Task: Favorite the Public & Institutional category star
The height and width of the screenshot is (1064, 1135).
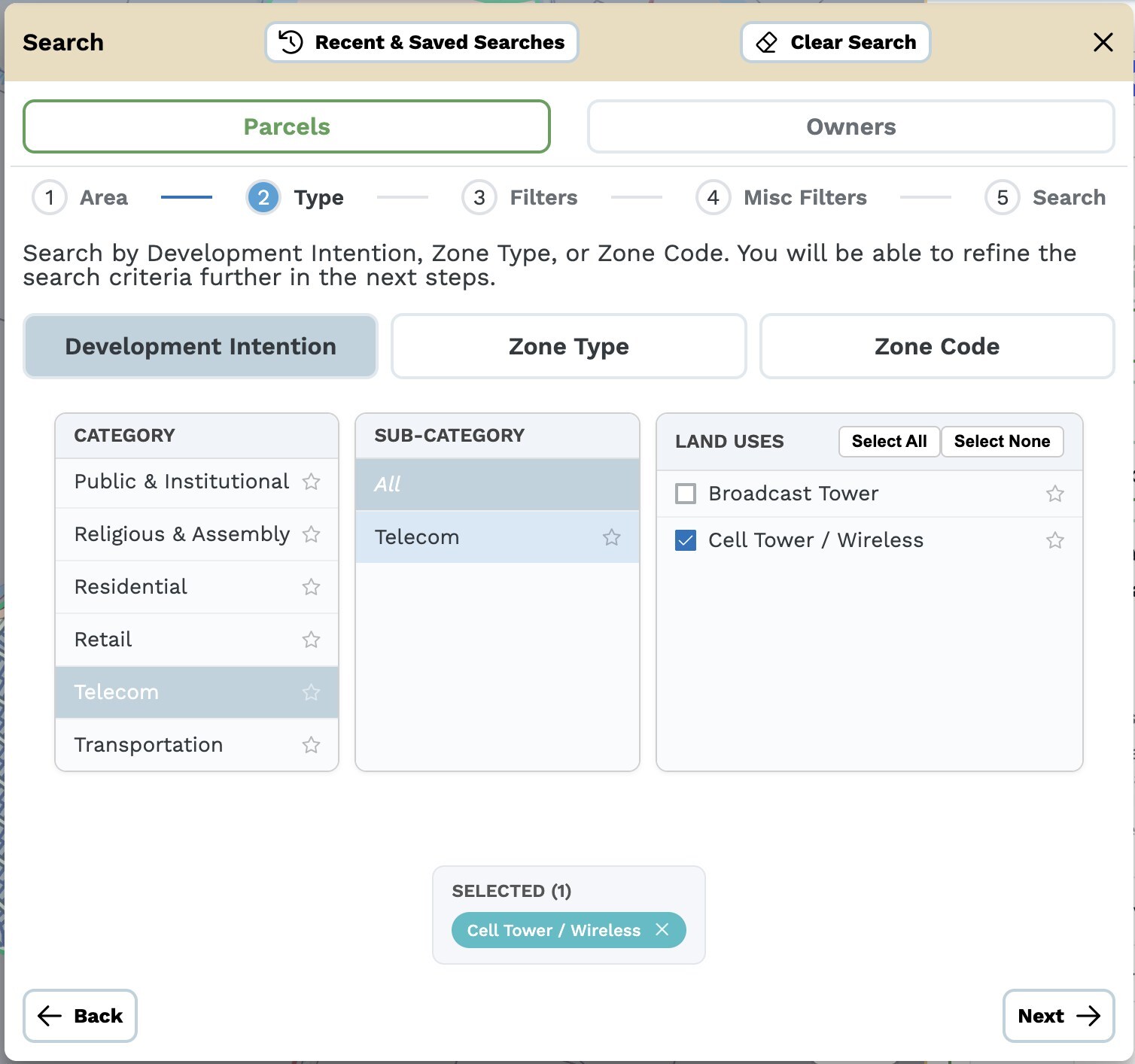Action: point(311,482)
